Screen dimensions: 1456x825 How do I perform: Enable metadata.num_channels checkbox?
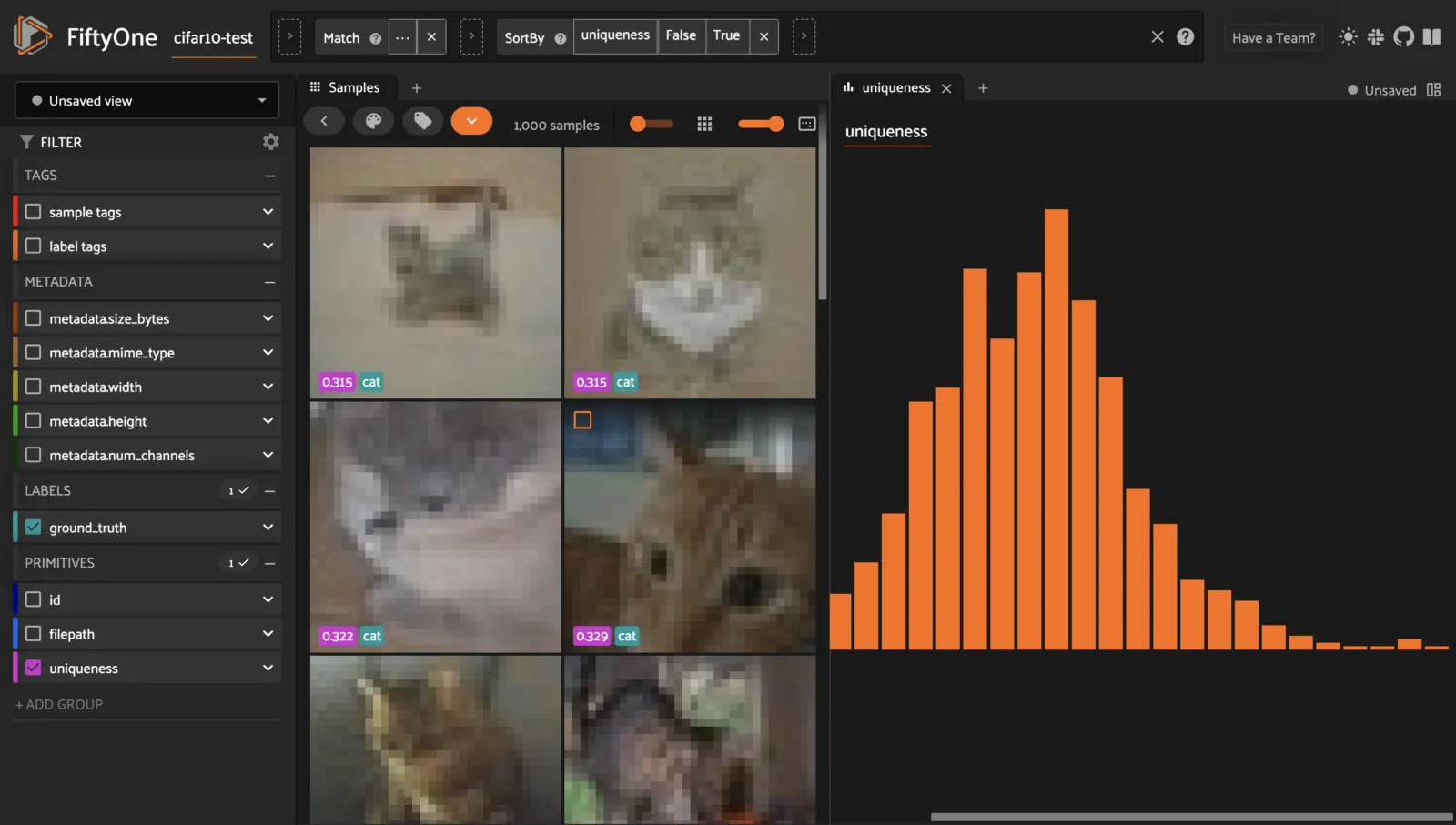[x=34, y=455]
